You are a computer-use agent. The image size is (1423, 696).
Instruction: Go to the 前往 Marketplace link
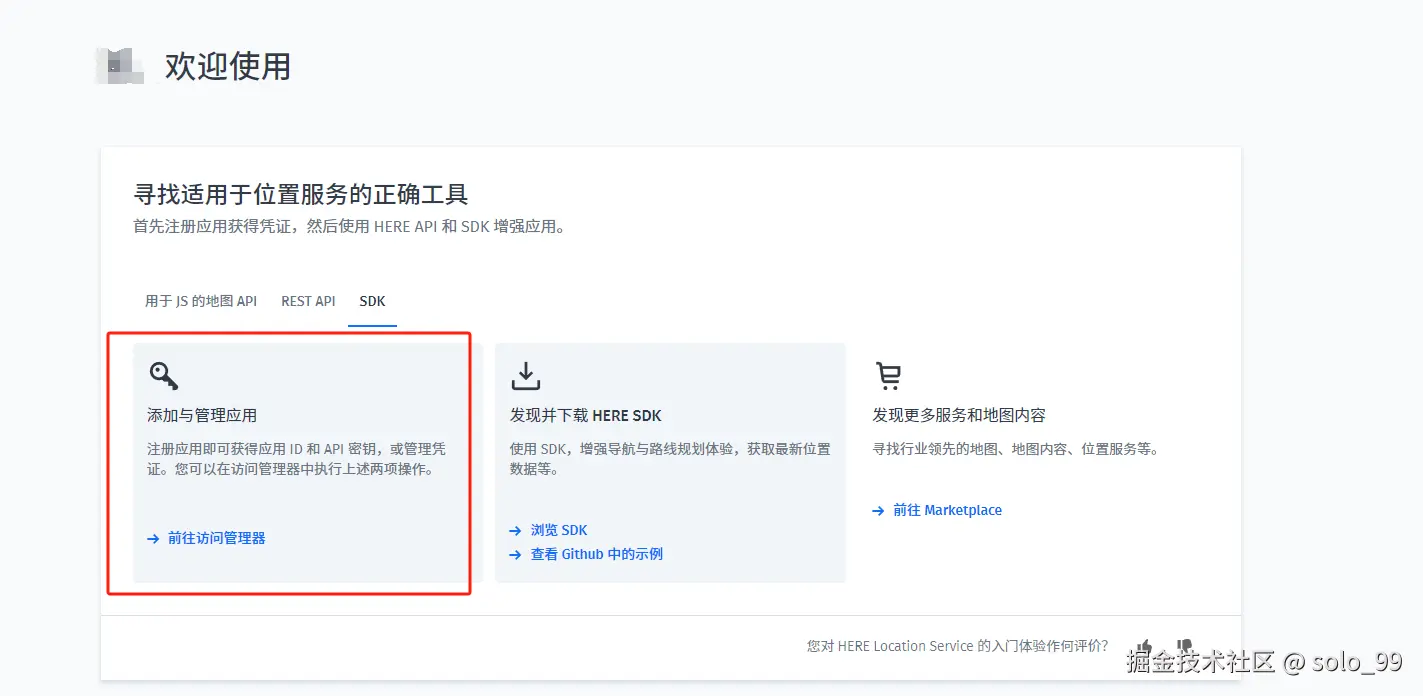[x=947, y=511]
